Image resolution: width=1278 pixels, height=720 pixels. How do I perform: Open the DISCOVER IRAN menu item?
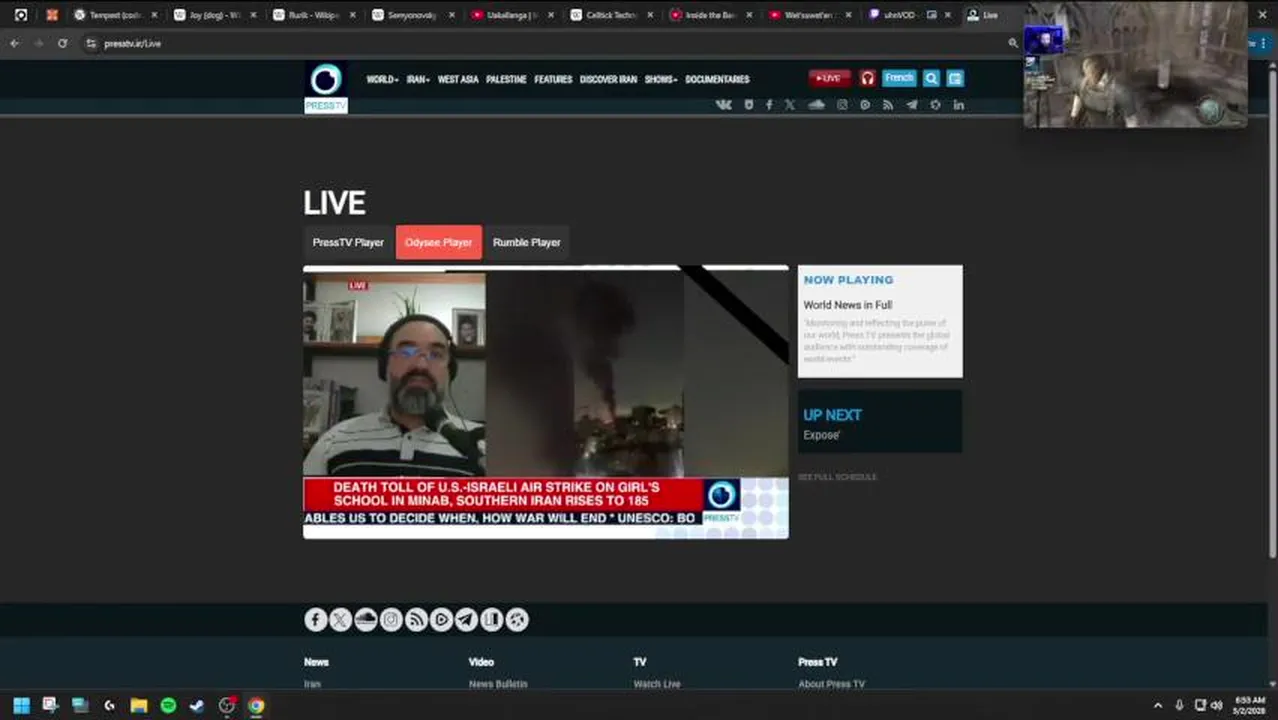[608, 79]
